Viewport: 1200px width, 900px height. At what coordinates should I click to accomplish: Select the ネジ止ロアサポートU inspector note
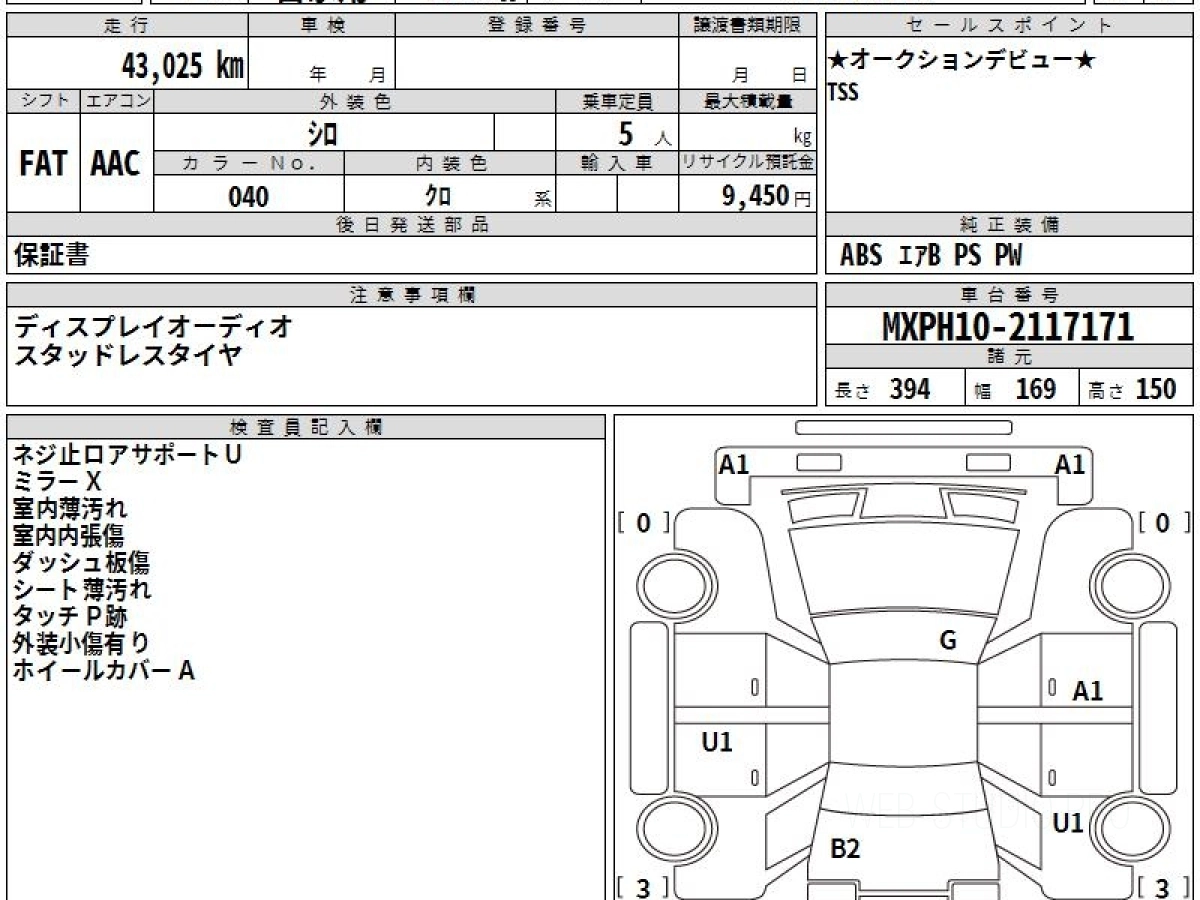tap(127, 455)
